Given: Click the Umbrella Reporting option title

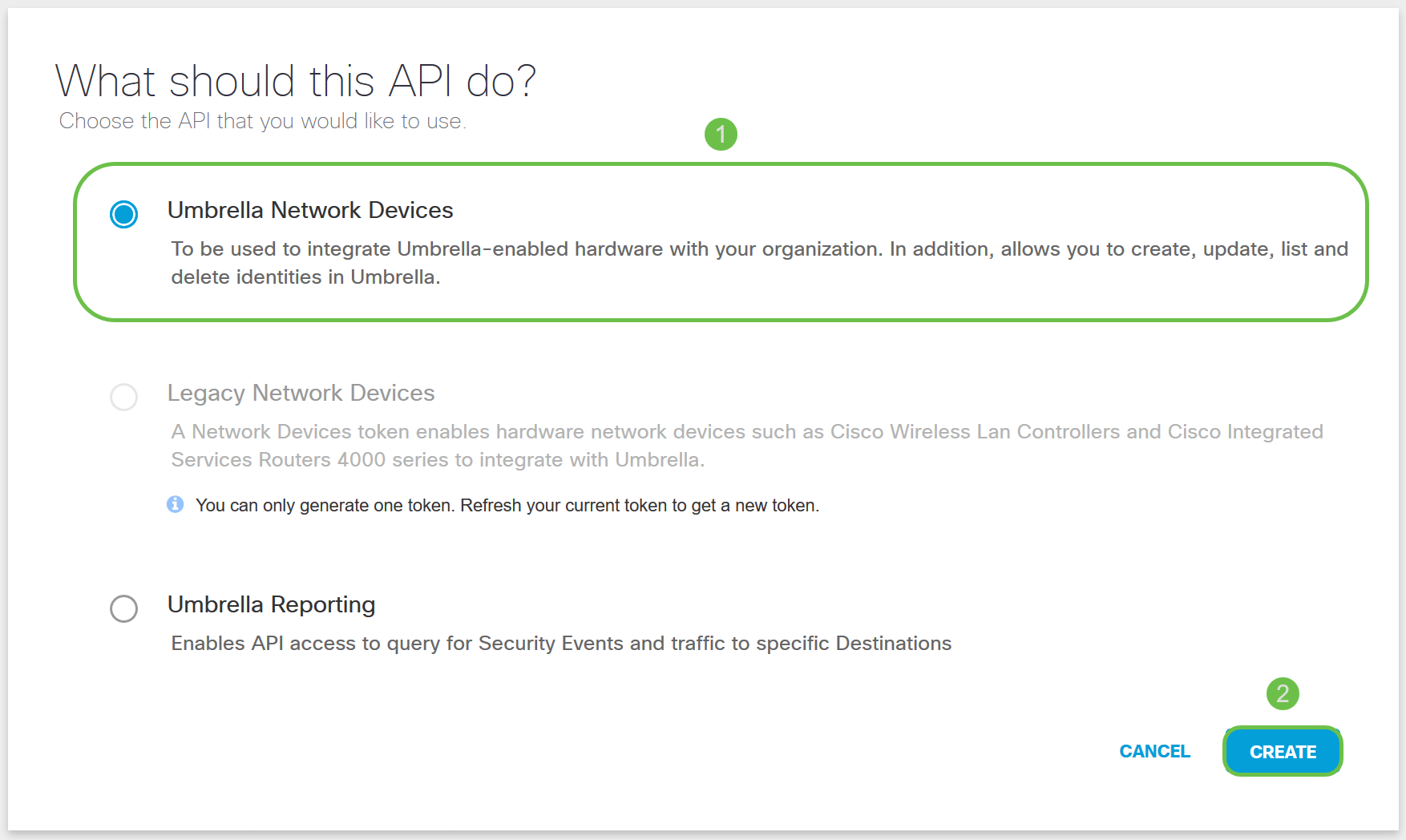Looking at the screenshot, I should pyautogui.click(x=271, y=604).
